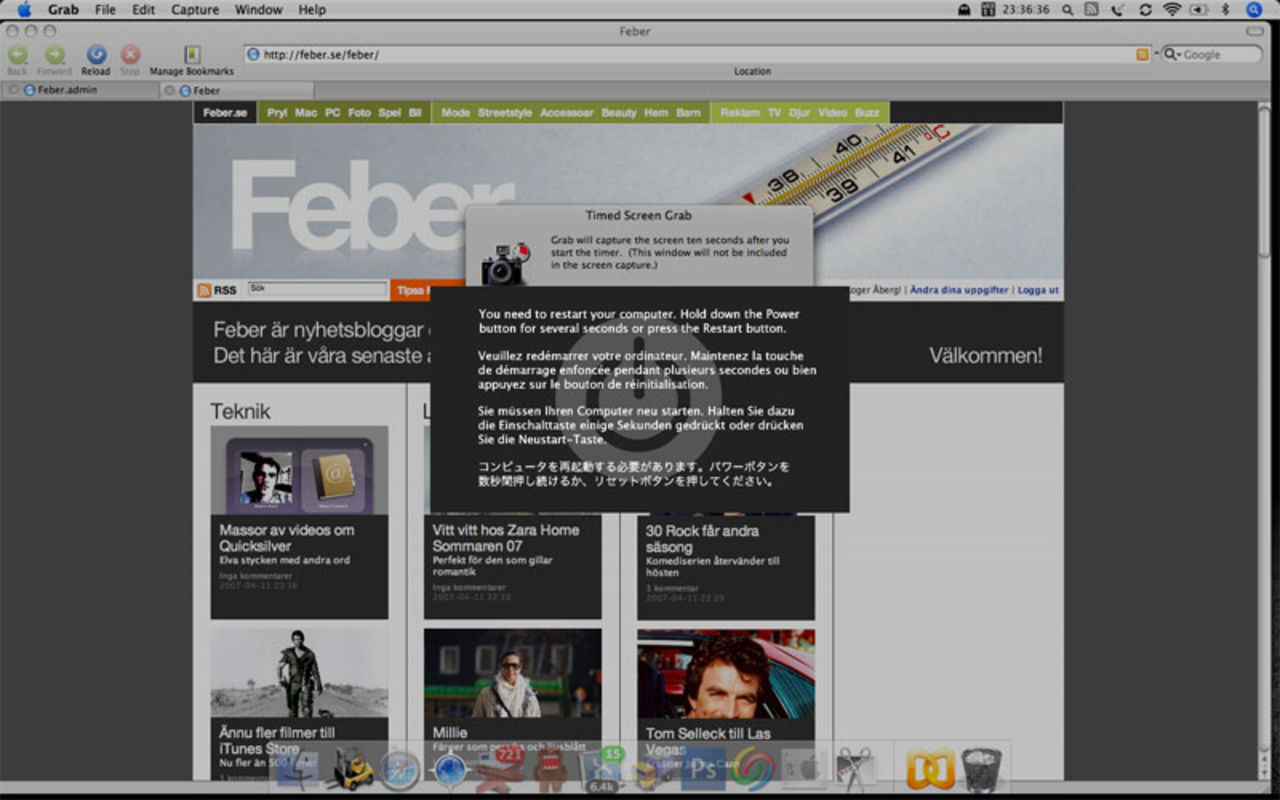Screen dimensions: 1280x800
Task: Click the Logga ut link
Action: pos(1038,290)
